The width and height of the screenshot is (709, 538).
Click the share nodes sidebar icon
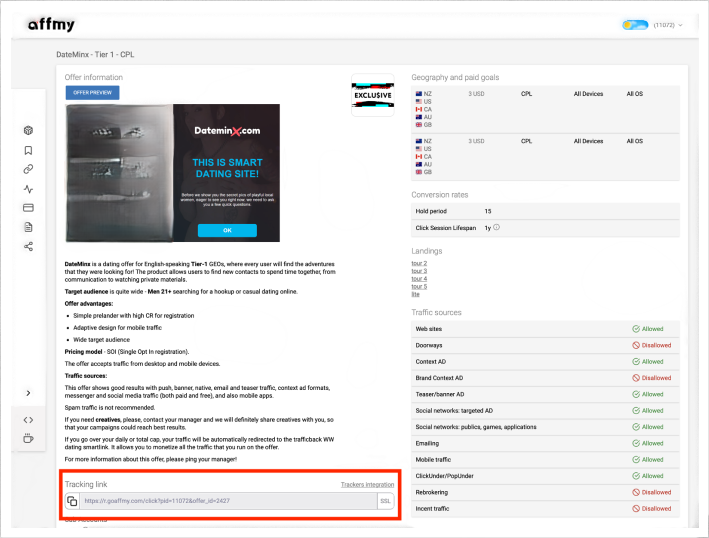pos(28,246)
